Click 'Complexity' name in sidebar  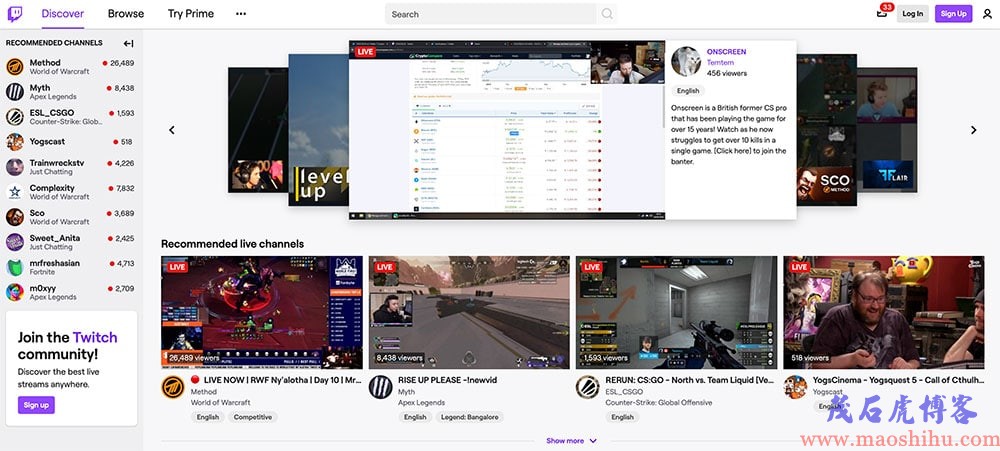(x=52, y=188)
